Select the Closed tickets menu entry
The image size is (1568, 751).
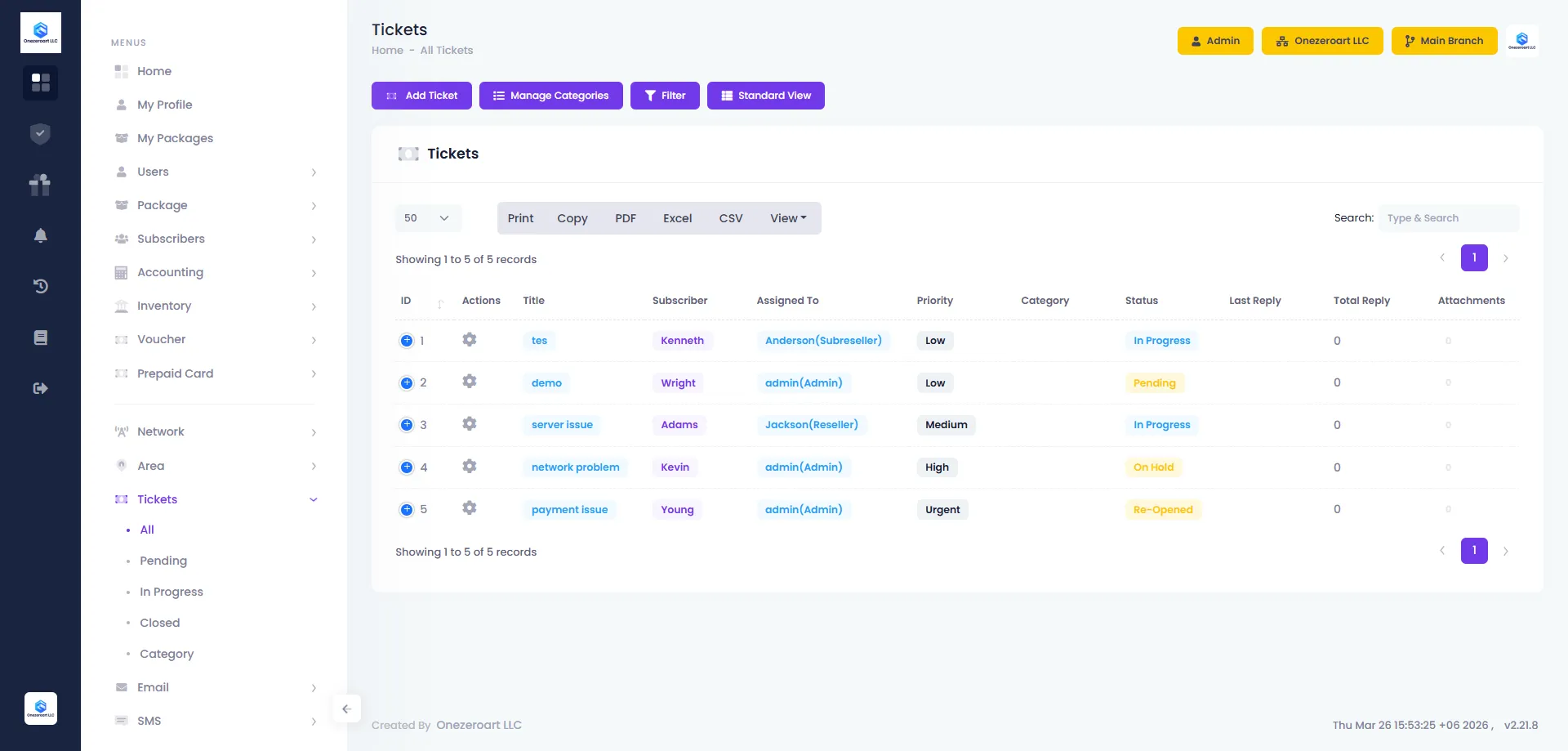point(158,622)
